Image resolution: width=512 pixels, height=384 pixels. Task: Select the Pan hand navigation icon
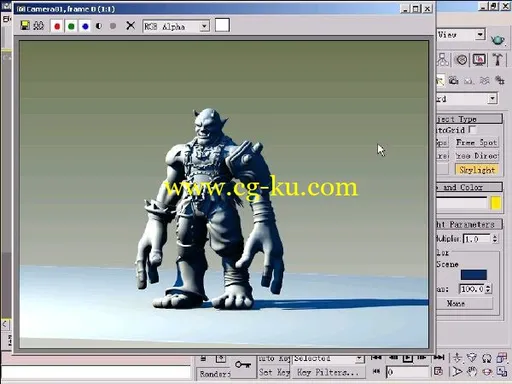(x=472, y=371)
